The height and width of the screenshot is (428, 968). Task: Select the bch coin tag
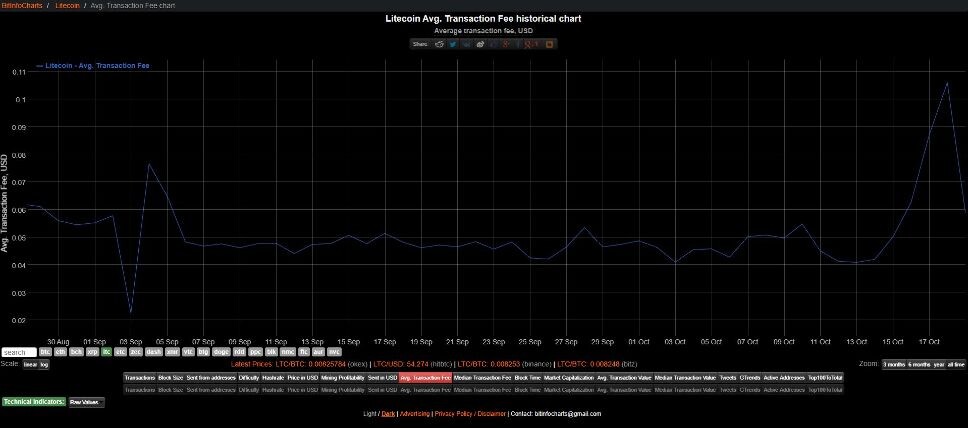pyautogui.click(x=77, y=352)
